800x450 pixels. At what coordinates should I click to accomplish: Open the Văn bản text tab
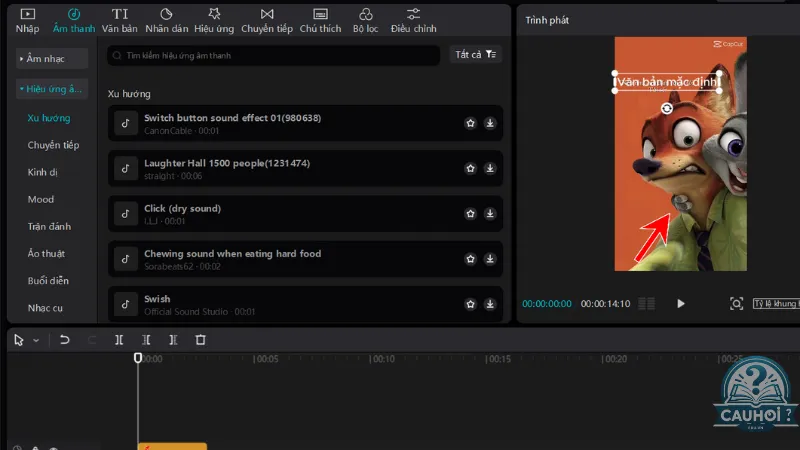tap(120, 21)
